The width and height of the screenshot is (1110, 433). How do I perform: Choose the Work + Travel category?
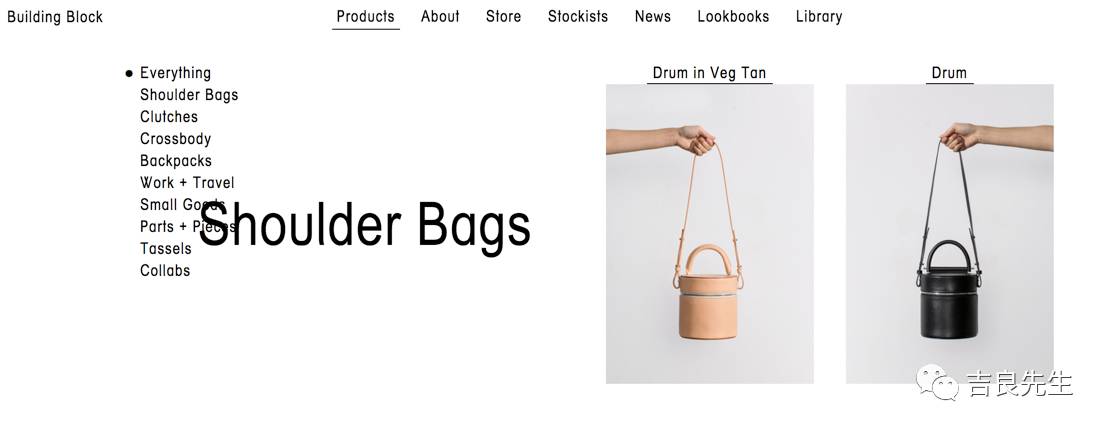tap(187, 183)
